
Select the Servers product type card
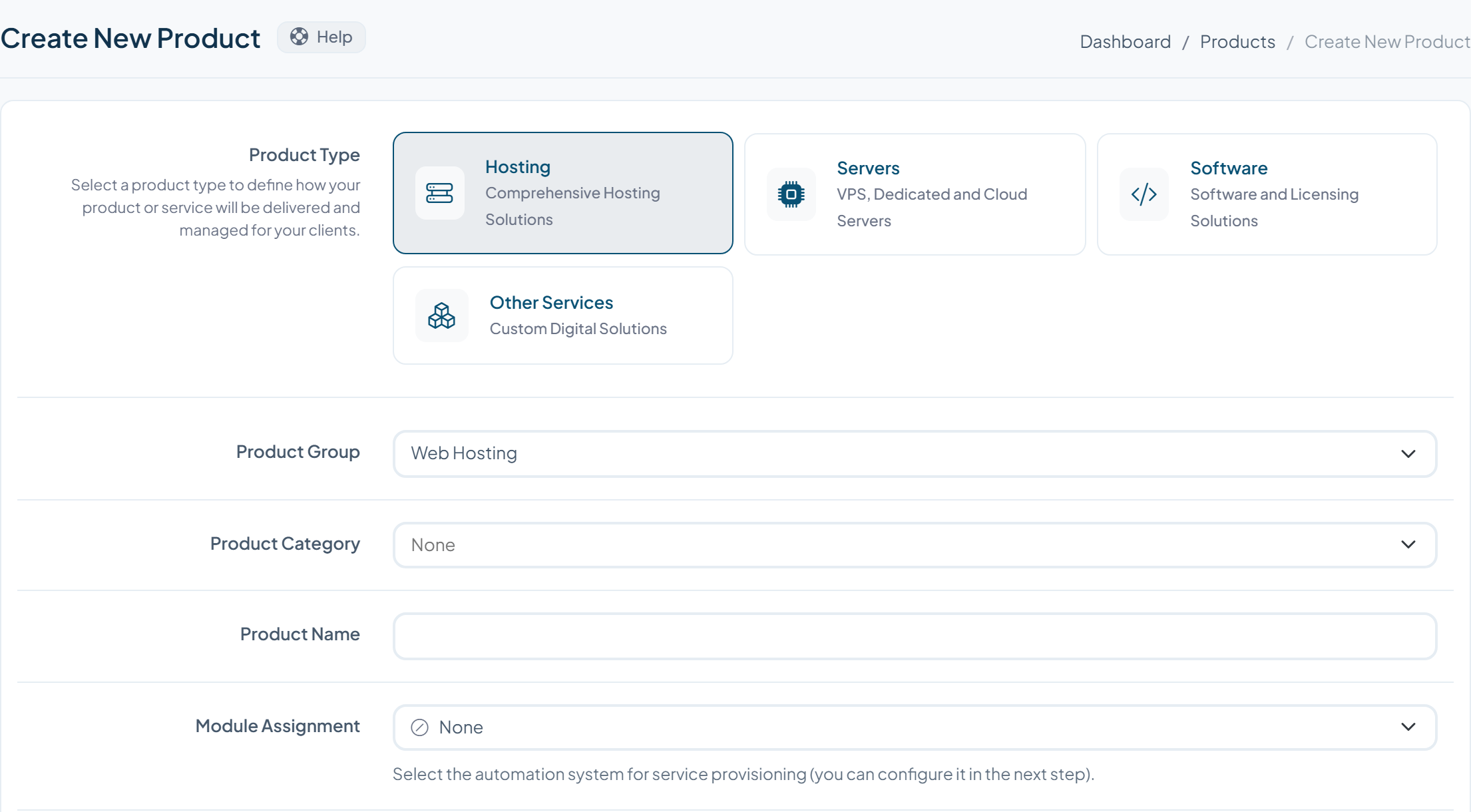pos(915,194)
